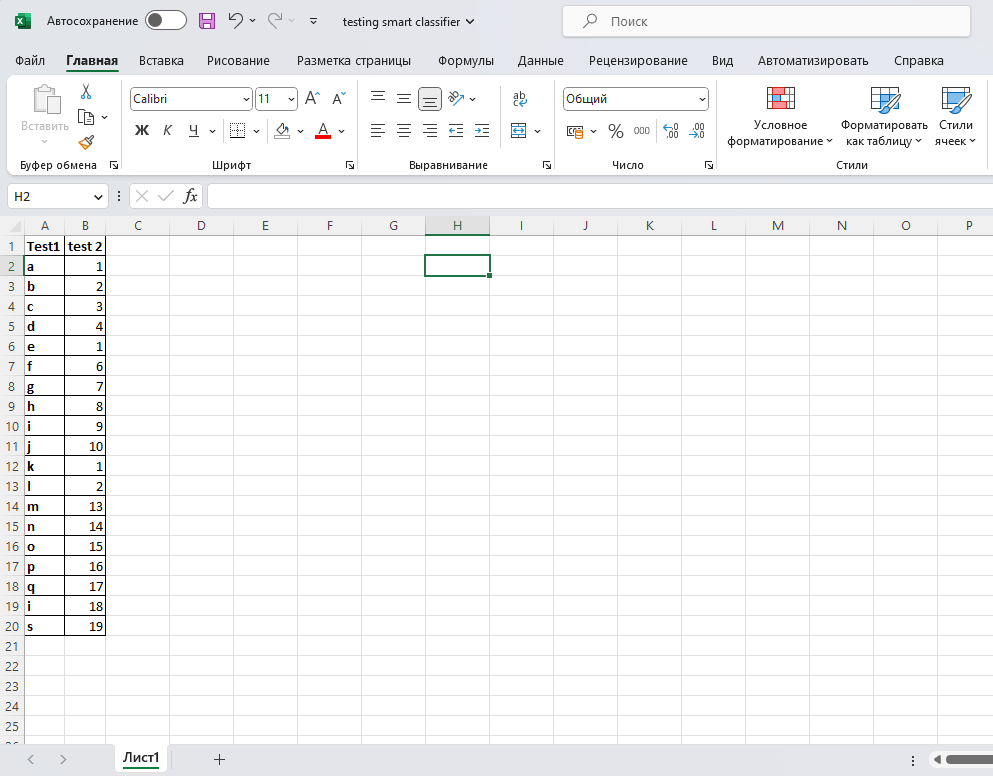Click into the formula bar field
Viewport: 993px width, 777px height.
(x=600, y=196)
